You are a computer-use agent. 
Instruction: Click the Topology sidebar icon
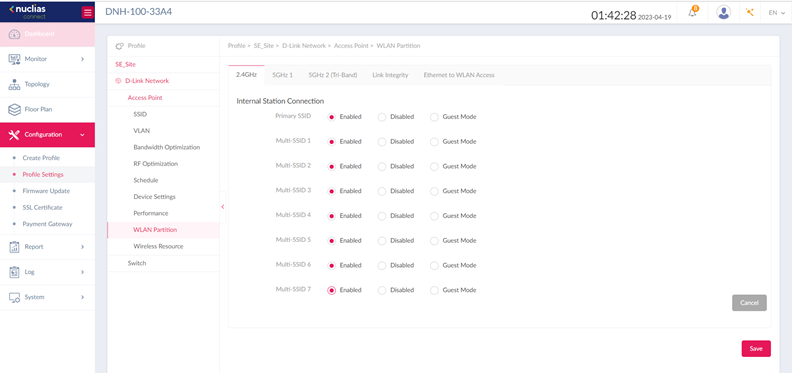coord(15,84)
